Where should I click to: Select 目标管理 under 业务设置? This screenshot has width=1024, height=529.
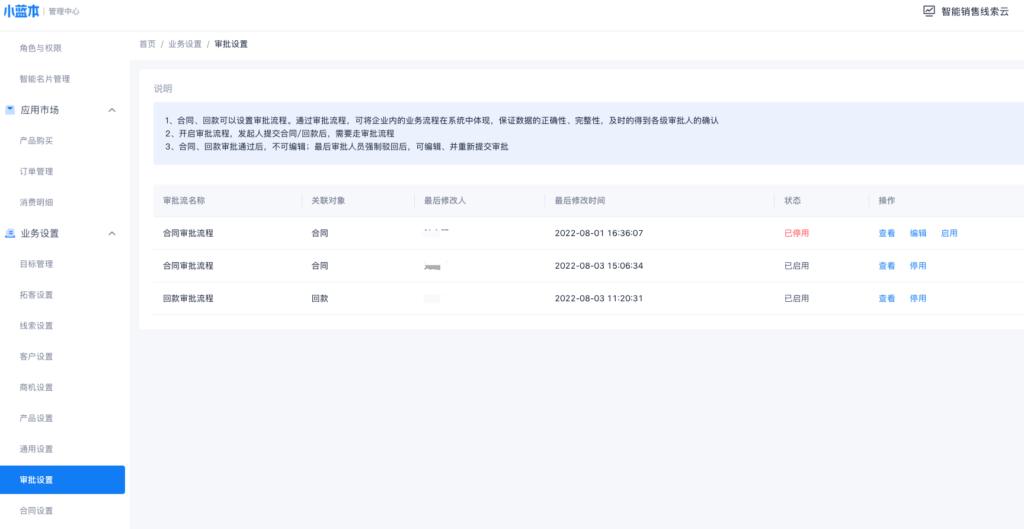point(37,265)
